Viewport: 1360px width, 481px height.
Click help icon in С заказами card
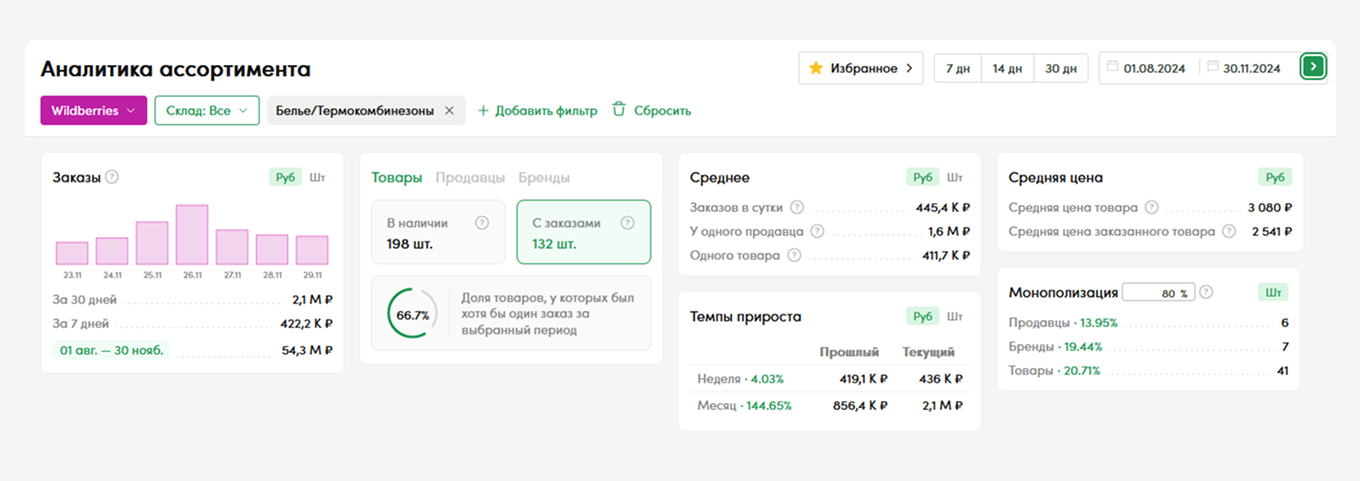point(627,224)
